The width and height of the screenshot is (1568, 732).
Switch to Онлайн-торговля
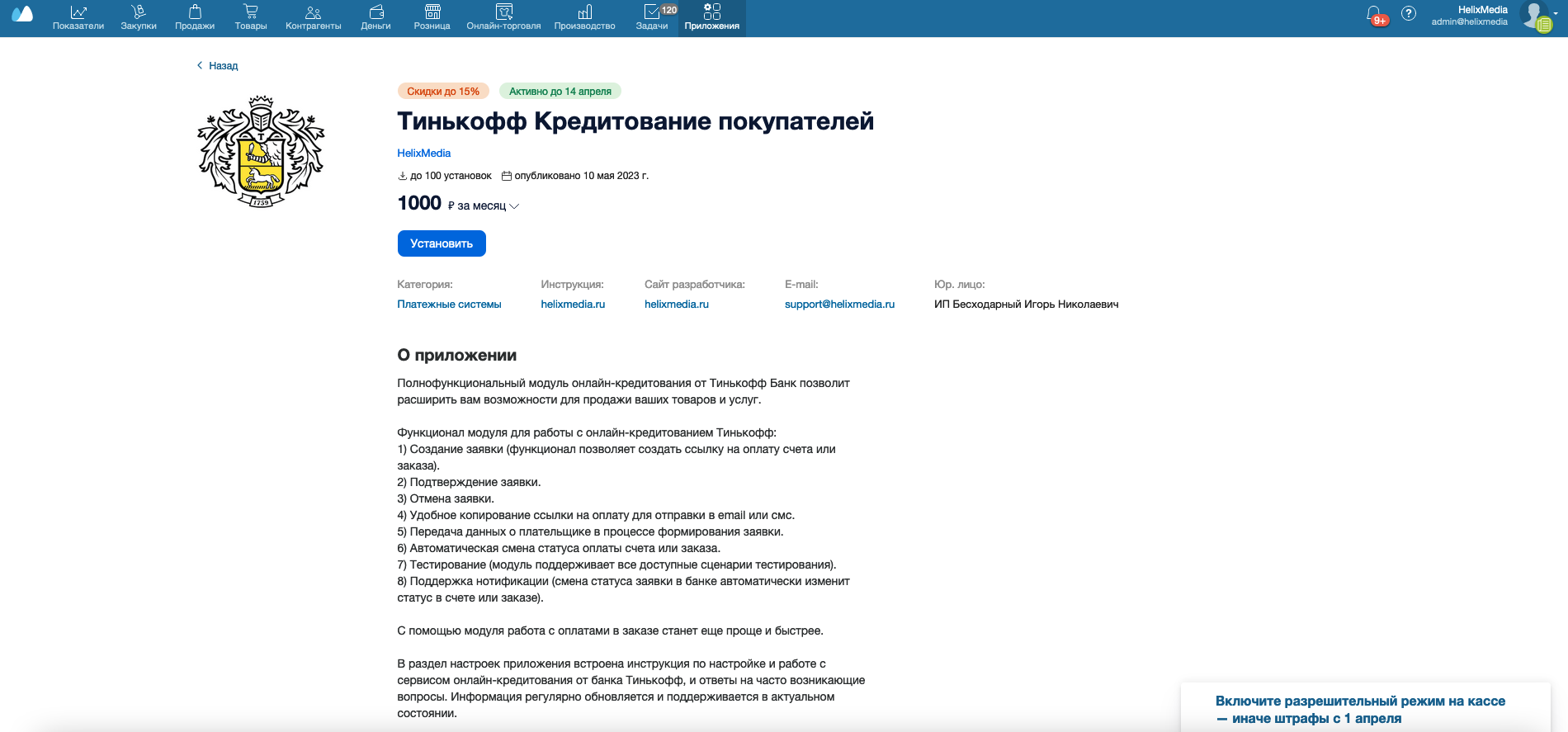(503, 18)
